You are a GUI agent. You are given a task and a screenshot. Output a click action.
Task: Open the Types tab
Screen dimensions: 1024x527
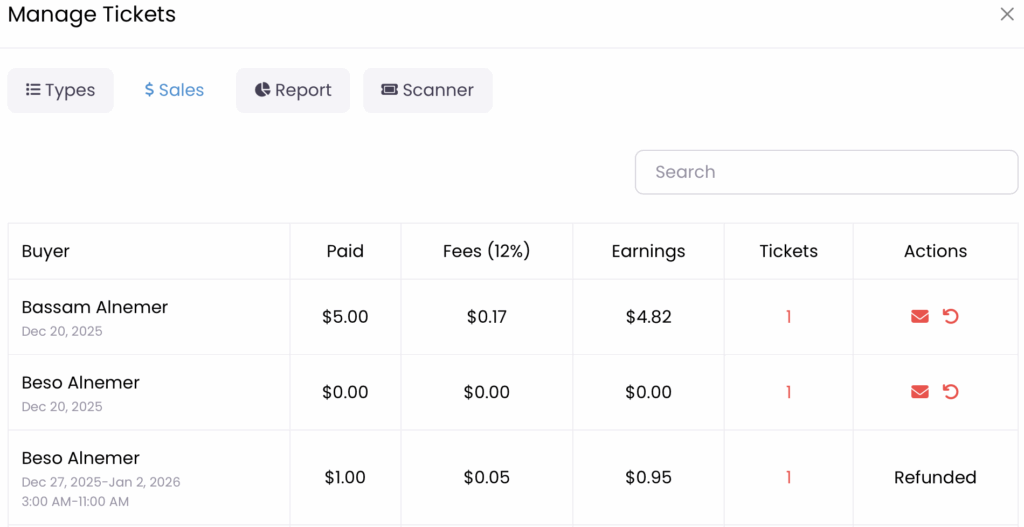pos(60,90)
